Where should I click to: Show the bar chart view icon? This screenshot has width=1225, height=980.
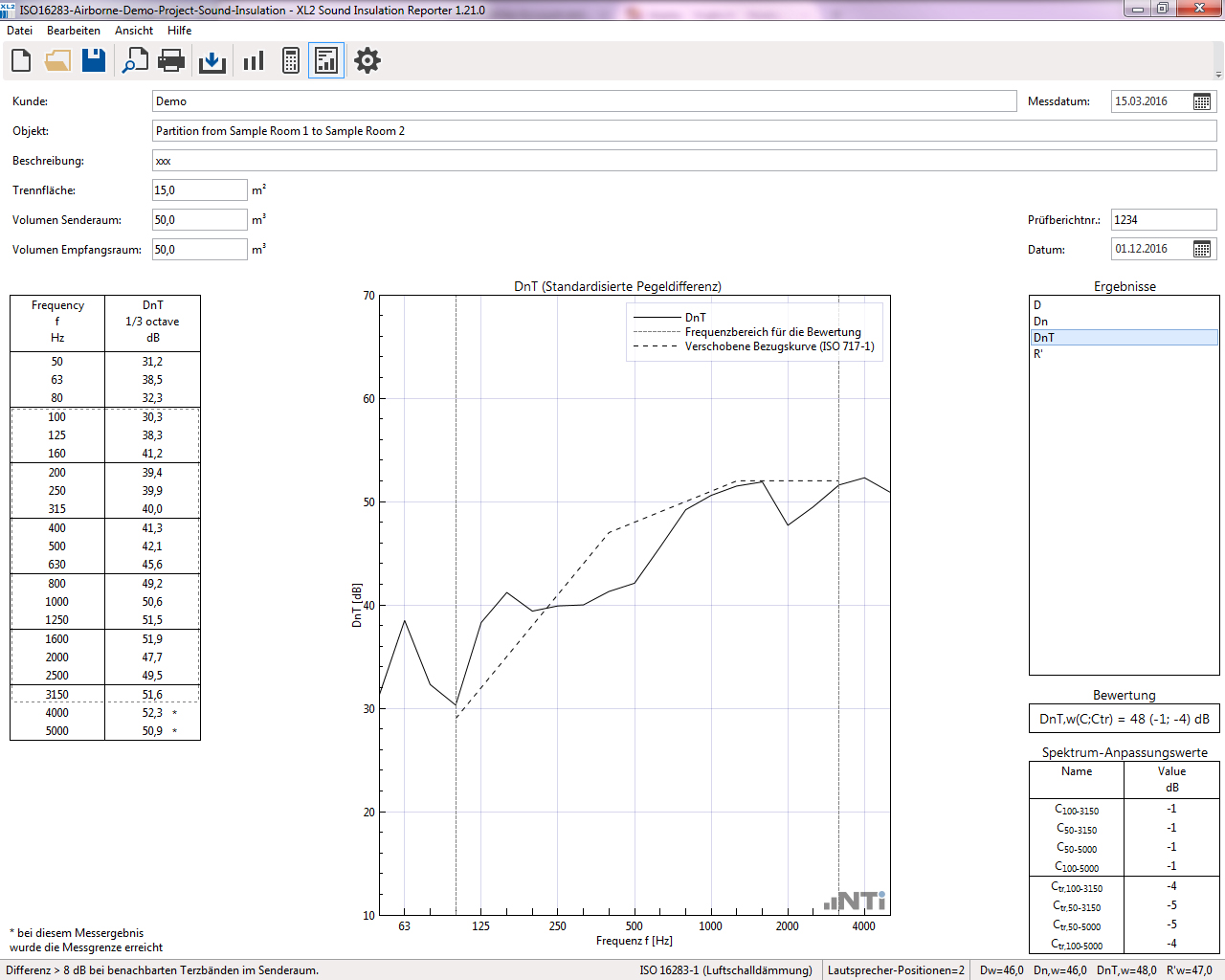(x=254, y=61)
